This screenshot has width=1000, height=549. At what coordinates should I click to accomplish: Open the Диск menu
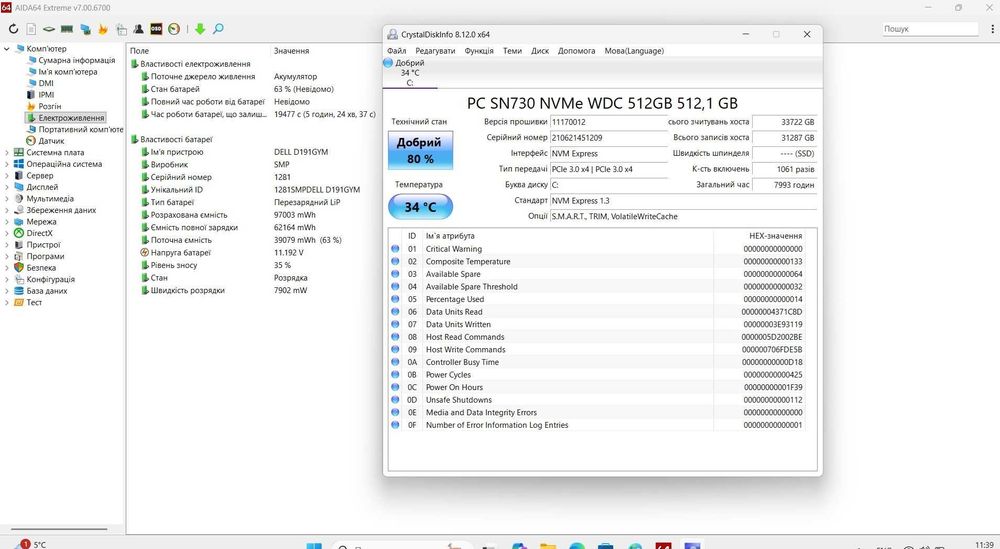click(x=540, y=51)
